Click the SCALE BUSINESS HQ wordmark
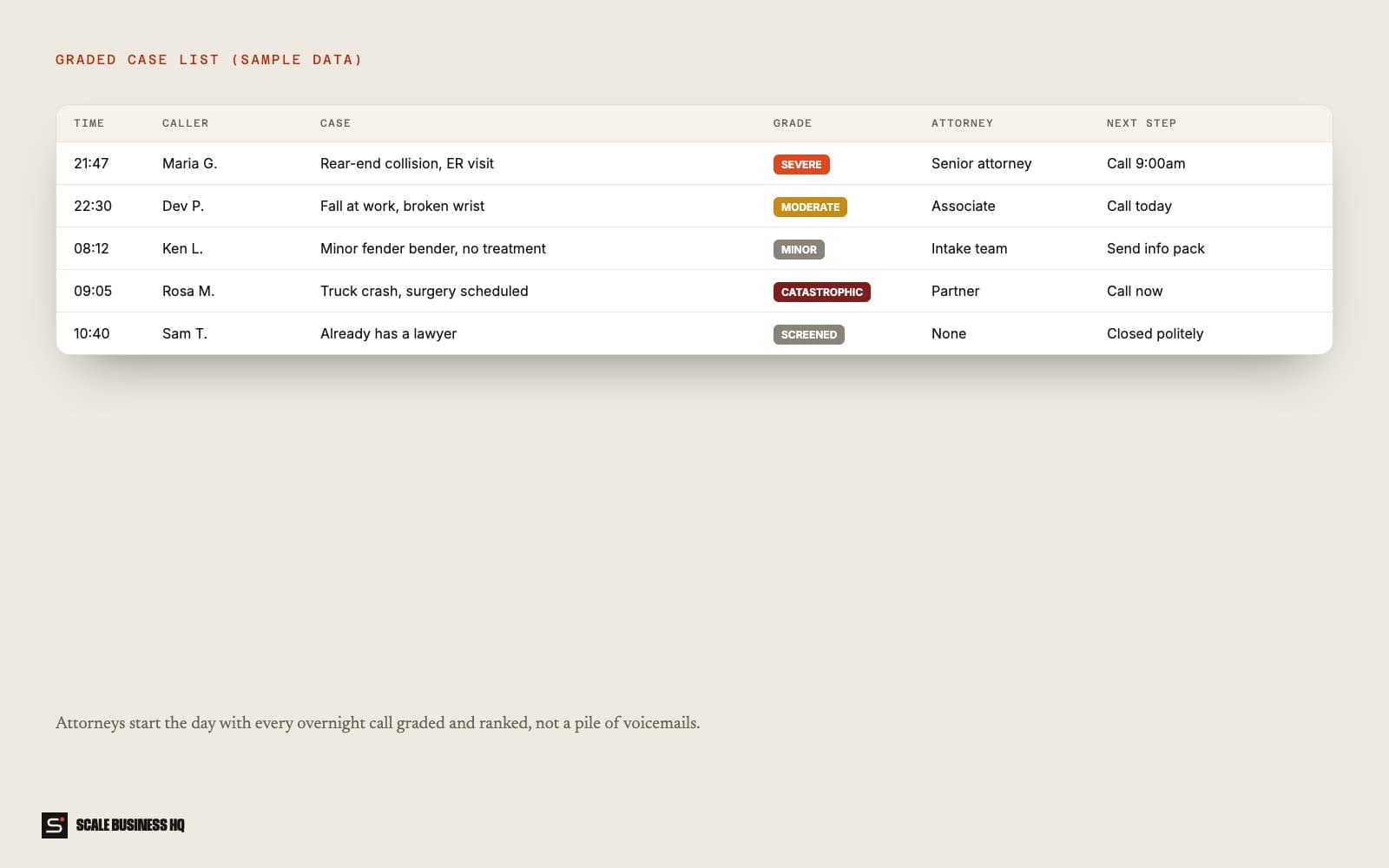Image resolution: width=1389 pixels, height=868 pixels. 130,825
